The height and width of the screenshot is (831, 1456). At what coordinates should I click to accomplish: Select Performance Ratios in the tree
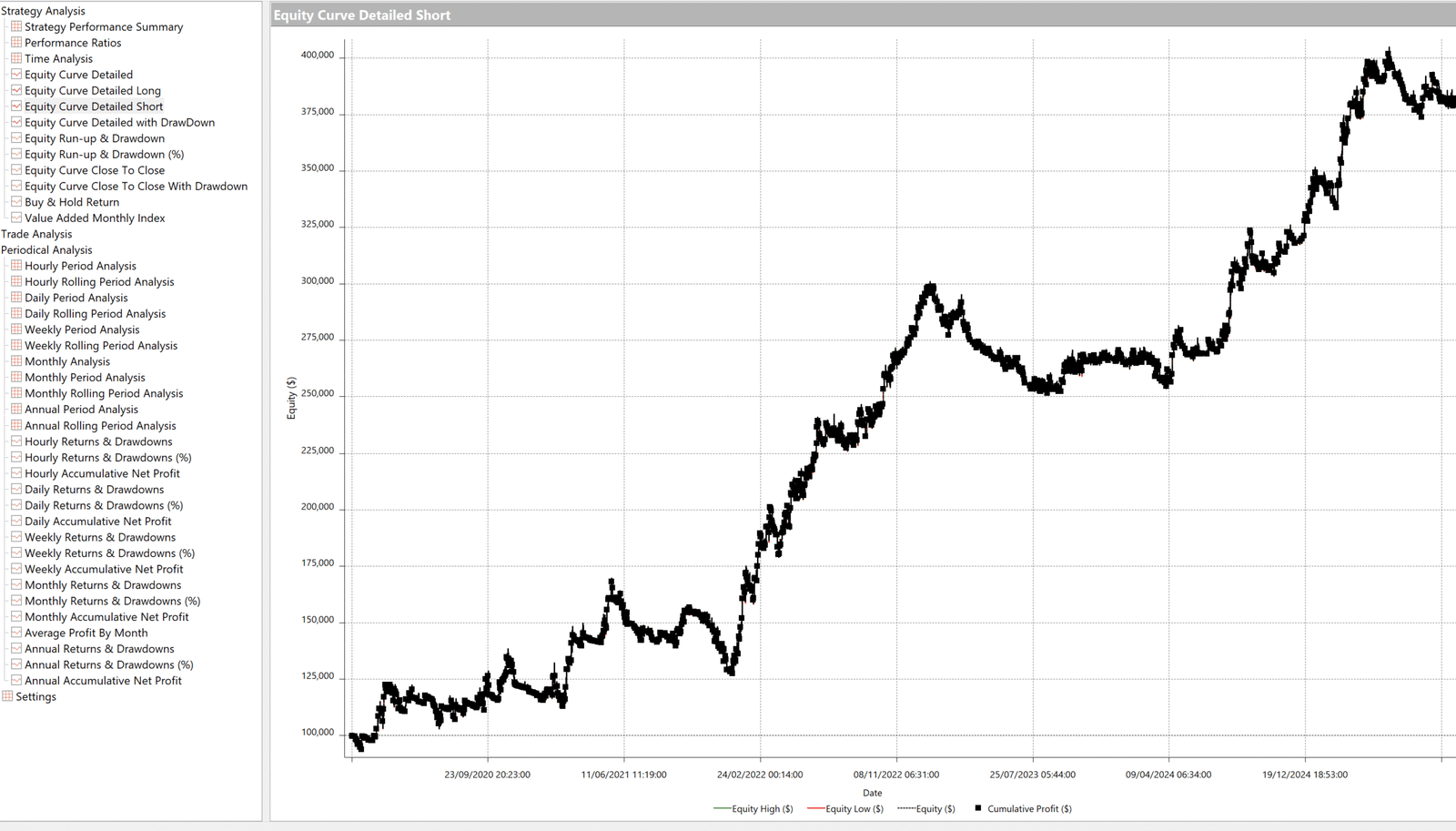[73, 43]
